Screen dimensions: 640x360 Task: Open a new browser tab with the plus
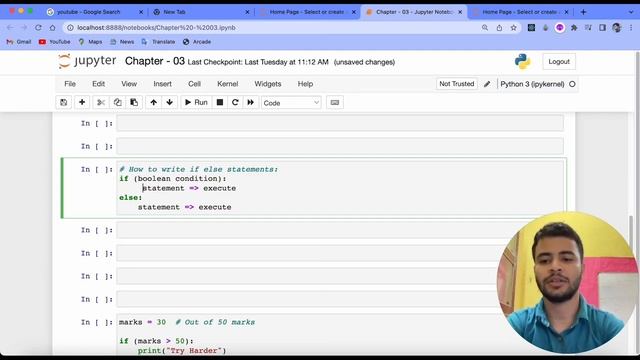tap(583, 12)
